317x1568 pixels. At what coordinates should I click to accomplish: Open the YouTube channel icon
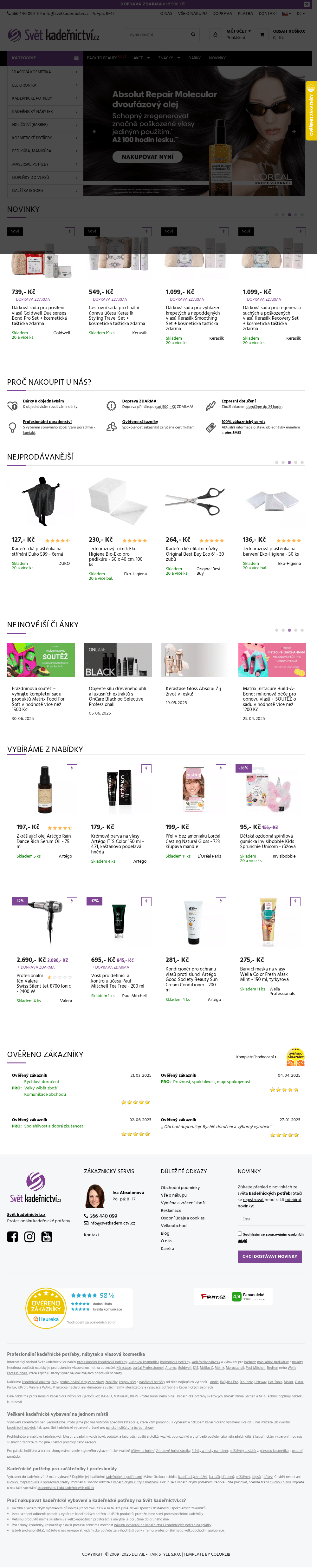pos(47,1237)
